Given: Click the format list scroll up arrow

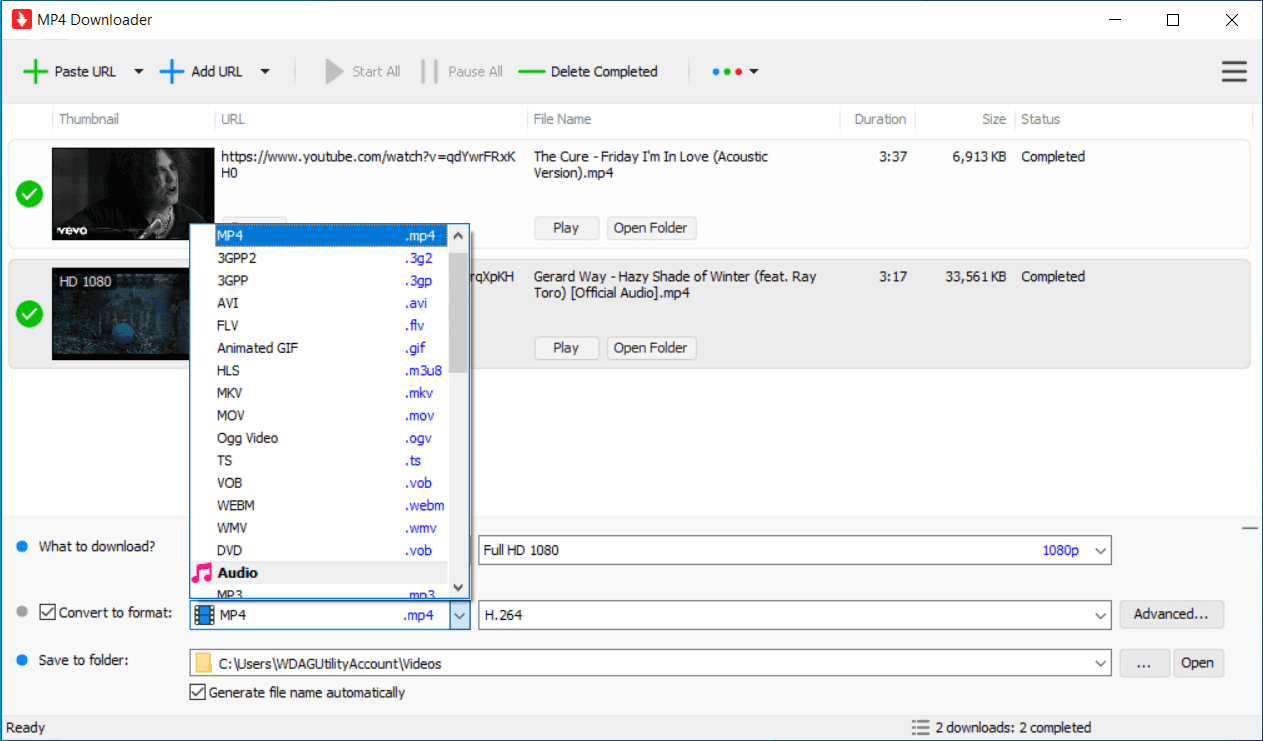Looking at the screenshot, I should coord(459,237).
